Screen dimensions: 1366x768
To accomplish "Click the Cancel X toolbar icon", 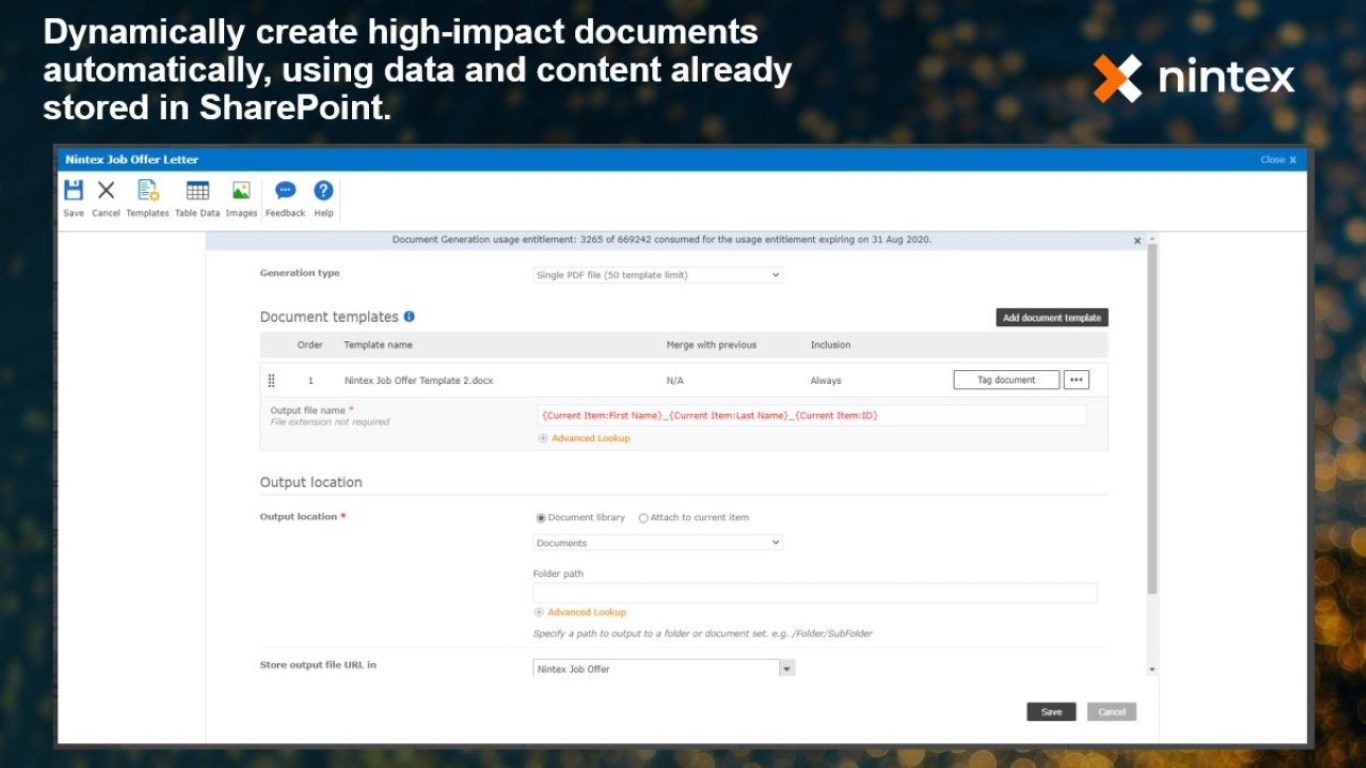I will 106,198.
